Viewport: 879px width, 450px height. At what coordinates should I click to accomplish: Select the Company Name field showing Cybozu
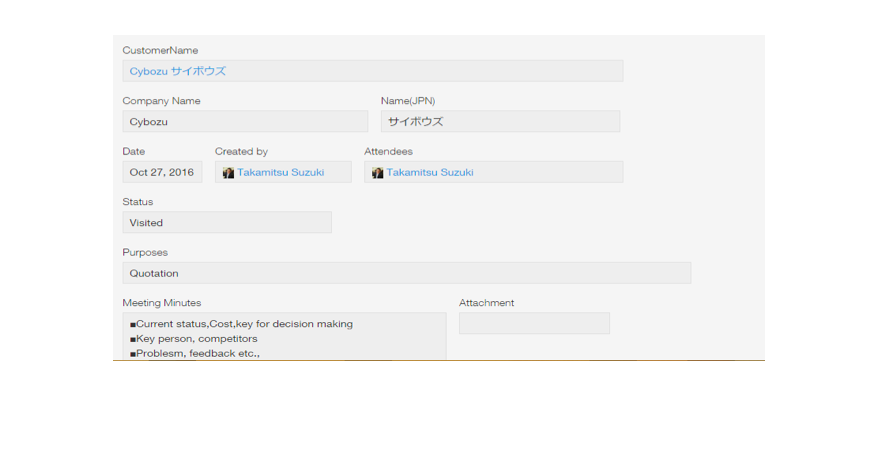tap(246, 122)
